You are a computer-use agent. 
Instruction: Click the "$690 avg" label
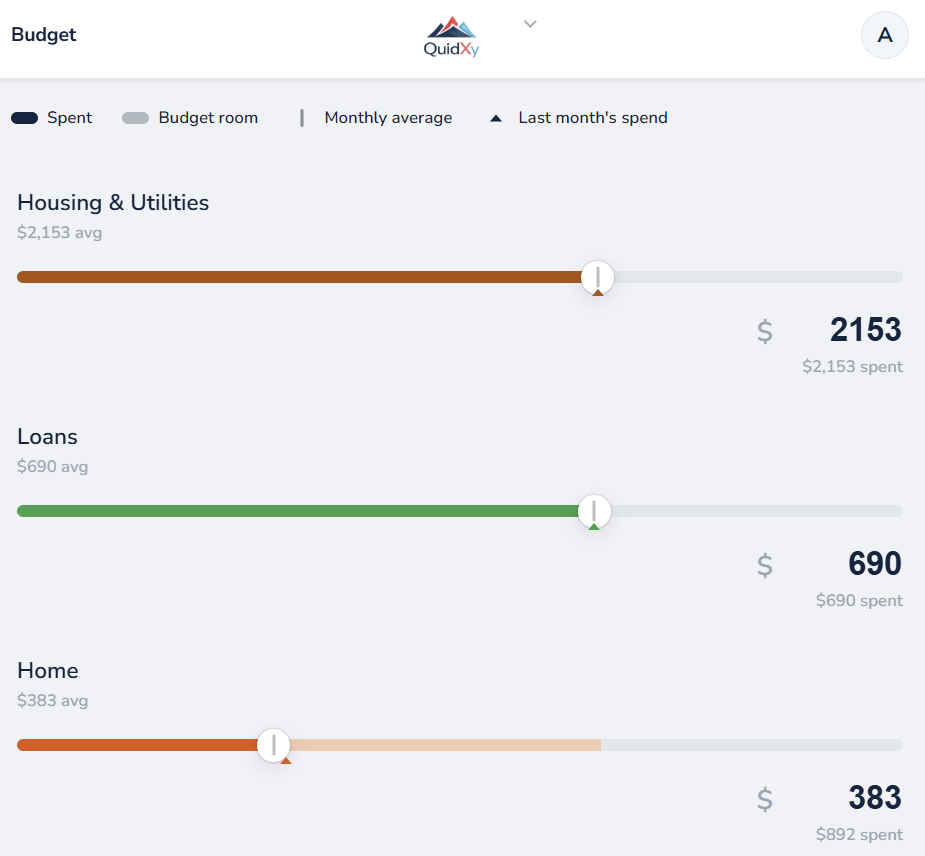coord(53,467)
